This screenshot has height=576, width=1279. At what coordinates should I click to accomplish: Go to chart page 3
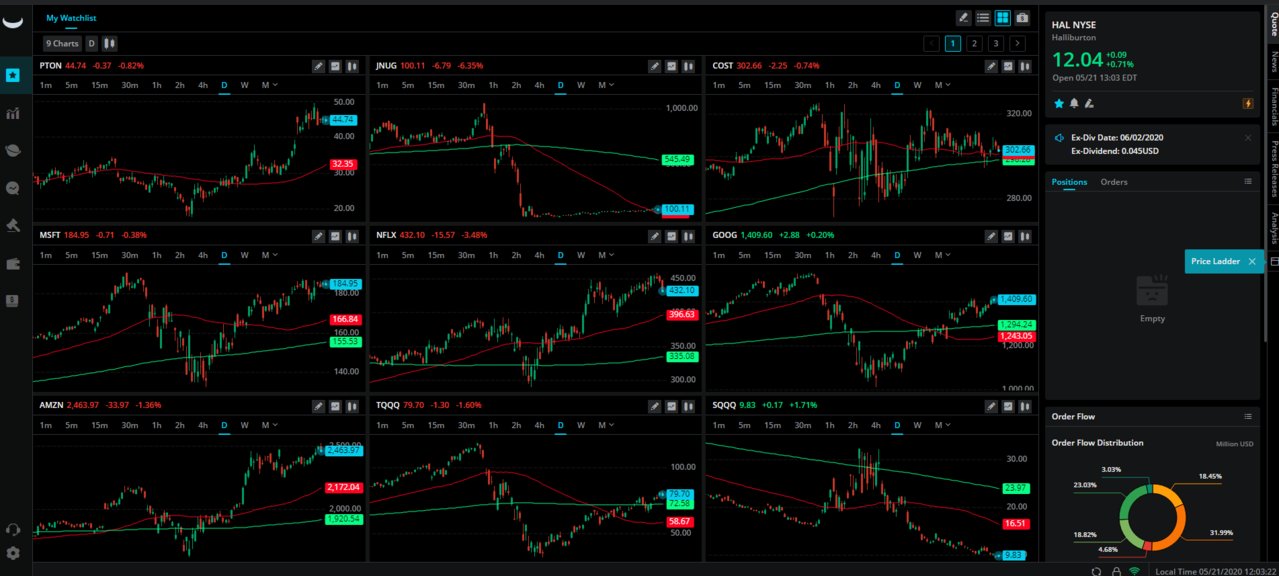pos(996,43)
